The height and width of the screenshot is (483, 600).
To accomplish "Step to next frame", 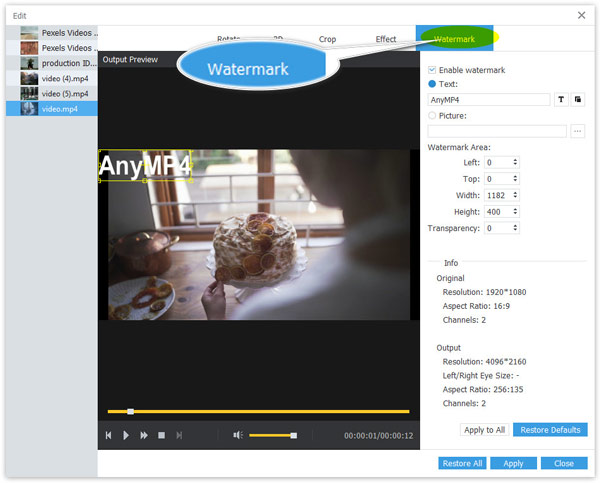I will (179, 435).
